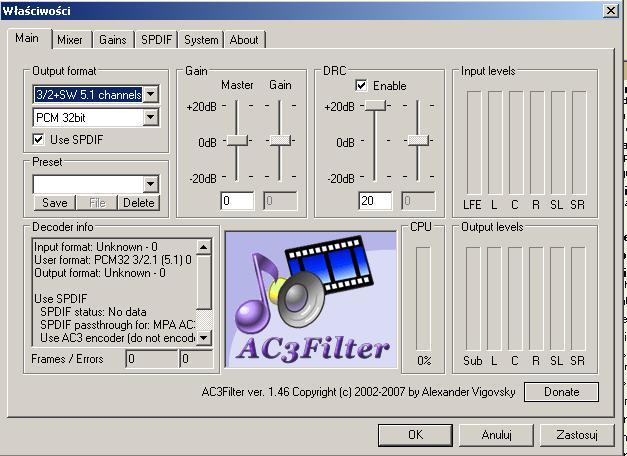This screenshot has height=456, width=627.
Task: Click the second DRC slider thumb at 0dB
Action: [x=418, y=140]
